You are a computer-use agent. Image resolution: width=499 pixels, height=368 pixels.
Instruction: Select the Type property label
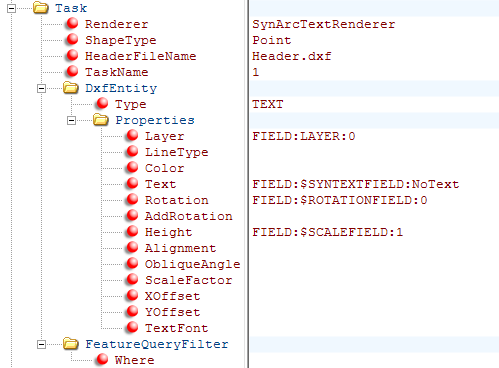pos(131,104)
